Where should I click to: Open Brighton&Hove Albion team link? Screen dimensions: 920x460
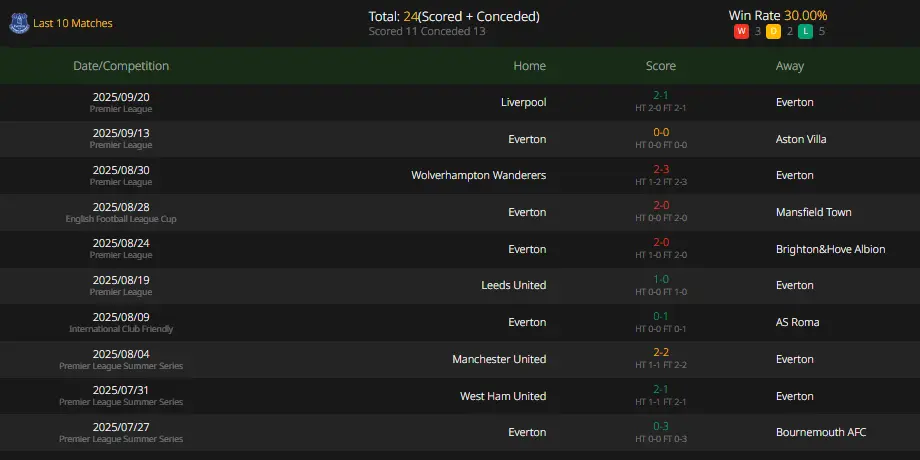click(x=830, y=249)
